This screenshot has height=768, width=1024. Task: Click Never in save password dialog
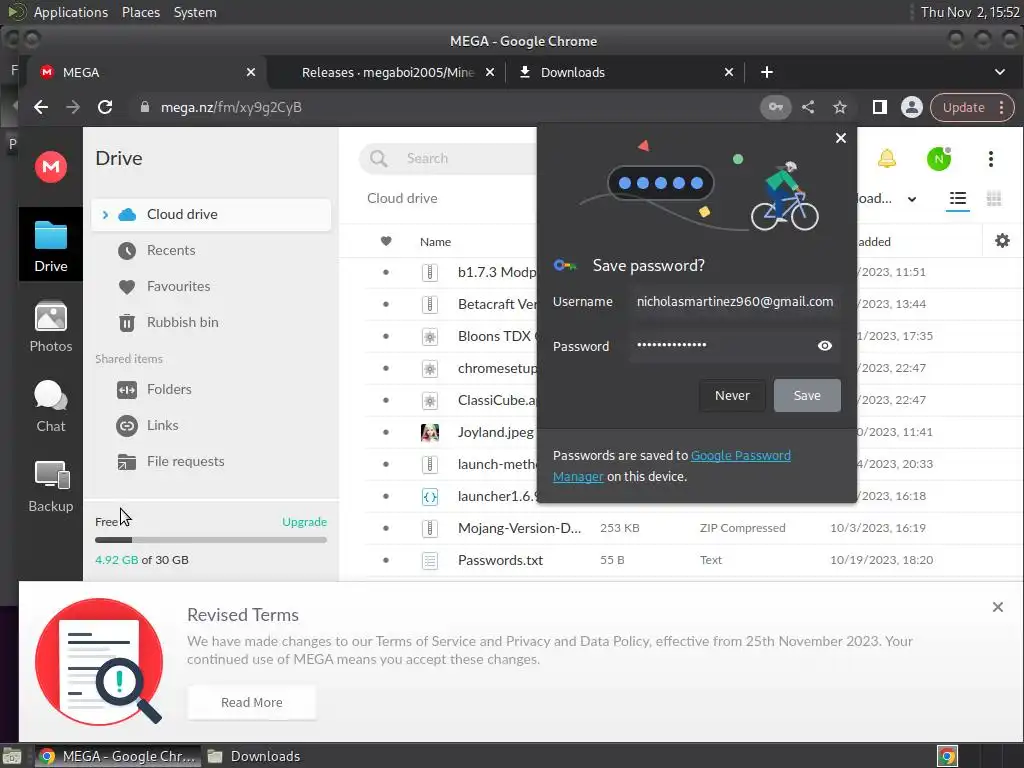pyautogui.click(x=732, y=395)
